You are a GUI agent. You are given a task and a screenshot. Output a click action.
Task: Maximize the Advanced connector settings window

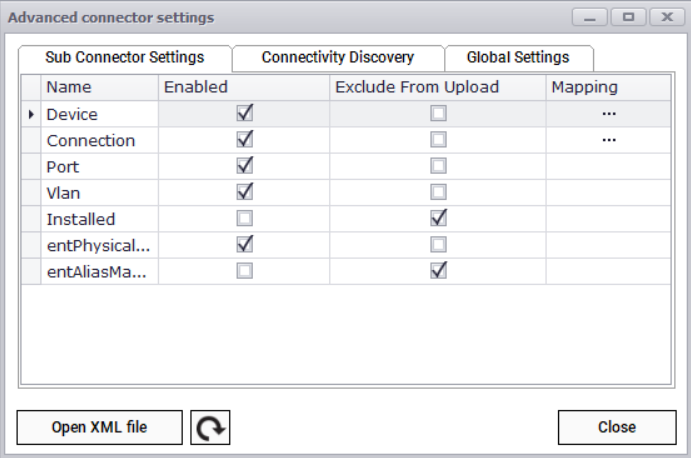click(627, 18)
